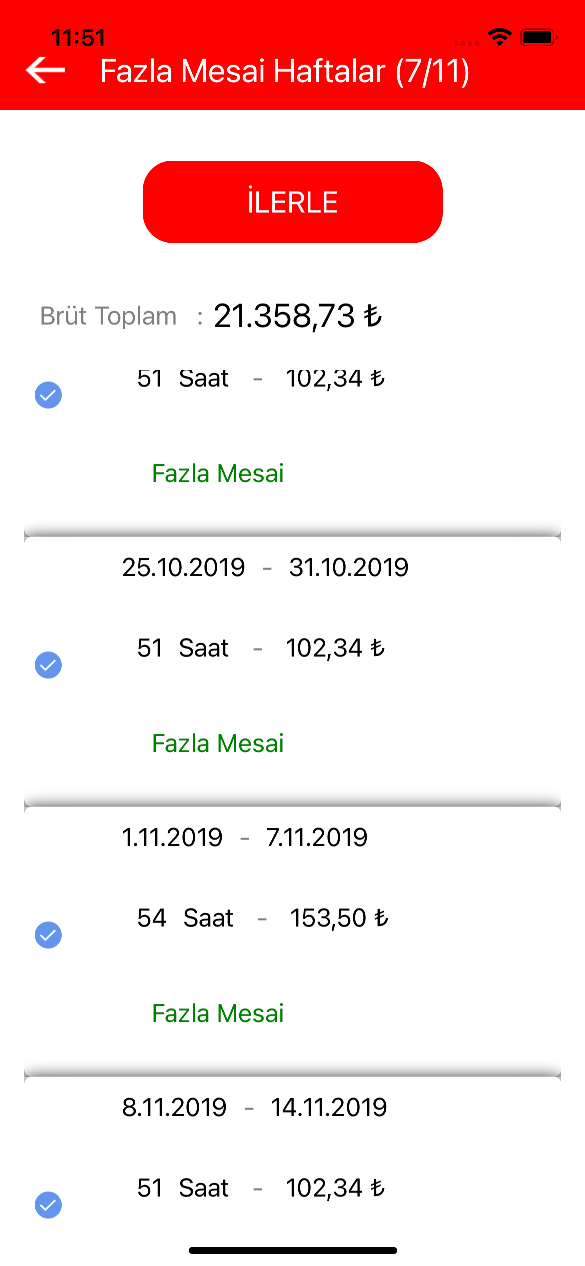Image resolution: width=585 pixels, height=1266 pixels.
Task: Tap the first green Fazla Mesai label
Action: (218, 473)
